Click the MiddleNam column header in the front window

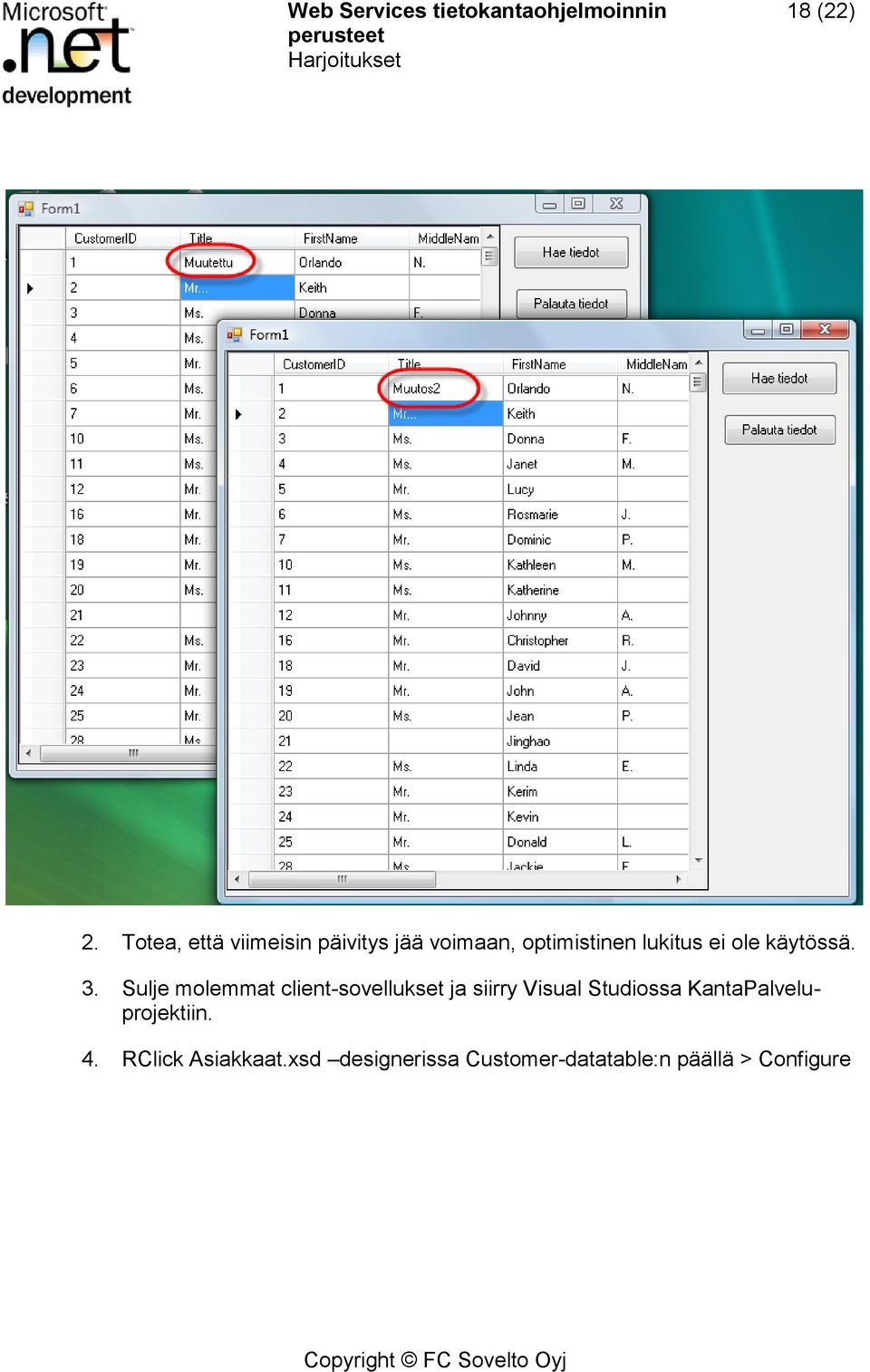coord(653,364)
